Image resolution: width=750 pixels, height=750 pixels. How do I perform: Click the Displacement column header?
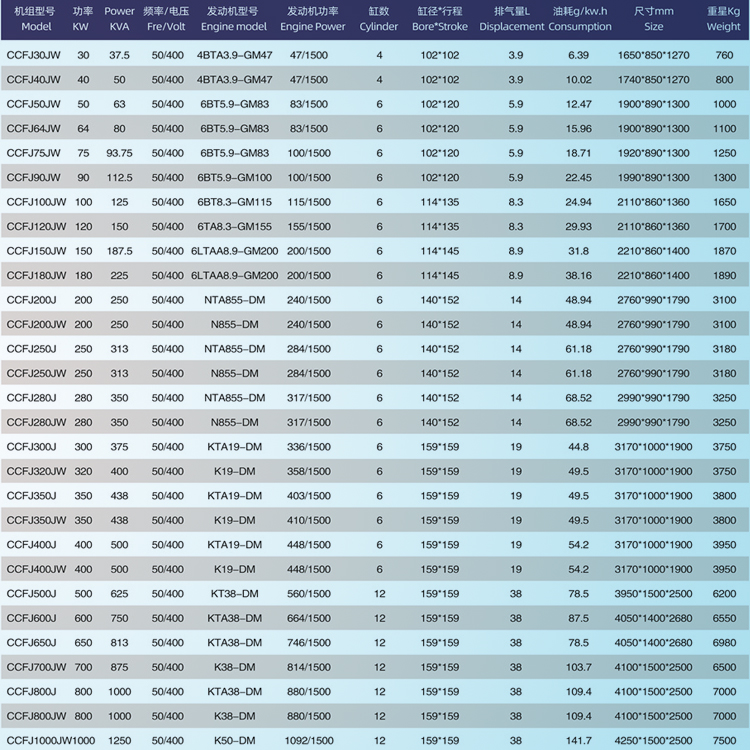coord(512,19)
